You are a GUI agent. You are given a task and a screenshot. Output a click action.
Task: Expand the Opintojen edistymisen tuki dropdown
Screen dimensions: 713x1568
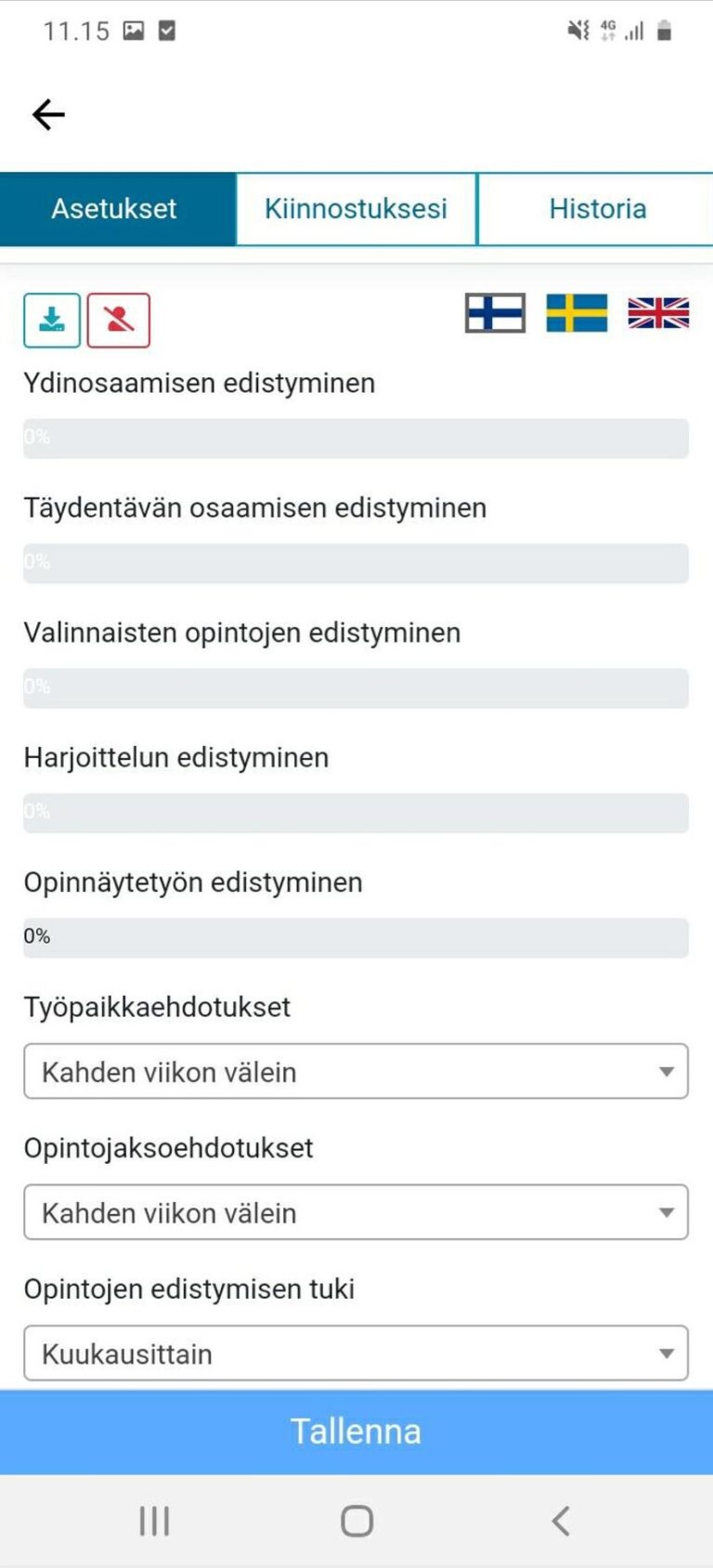(x=356, y=1352)
